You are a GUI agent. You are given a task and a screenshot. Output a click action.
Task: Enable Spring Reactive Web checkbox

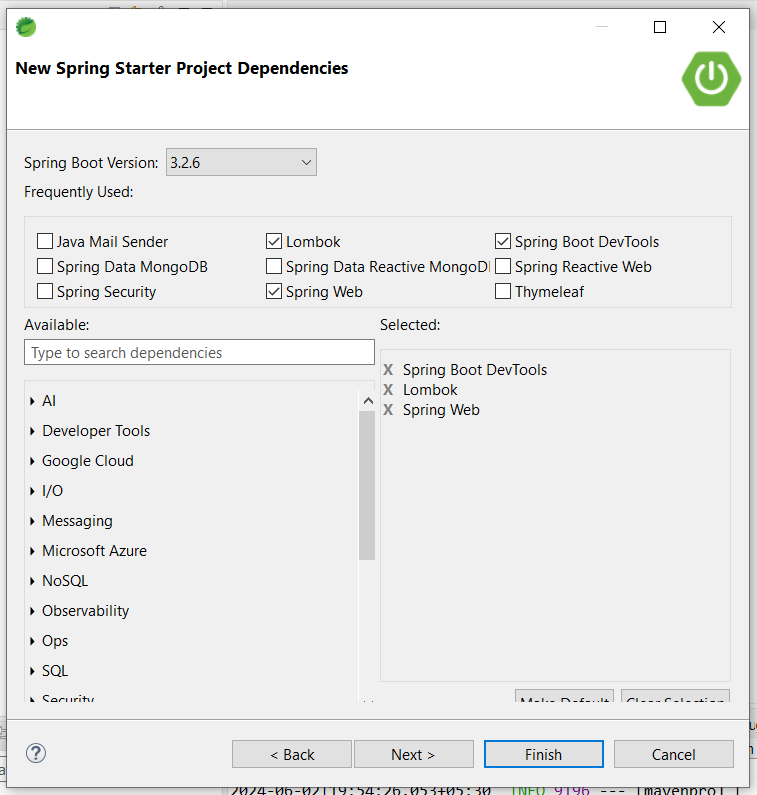click(503, 266)
